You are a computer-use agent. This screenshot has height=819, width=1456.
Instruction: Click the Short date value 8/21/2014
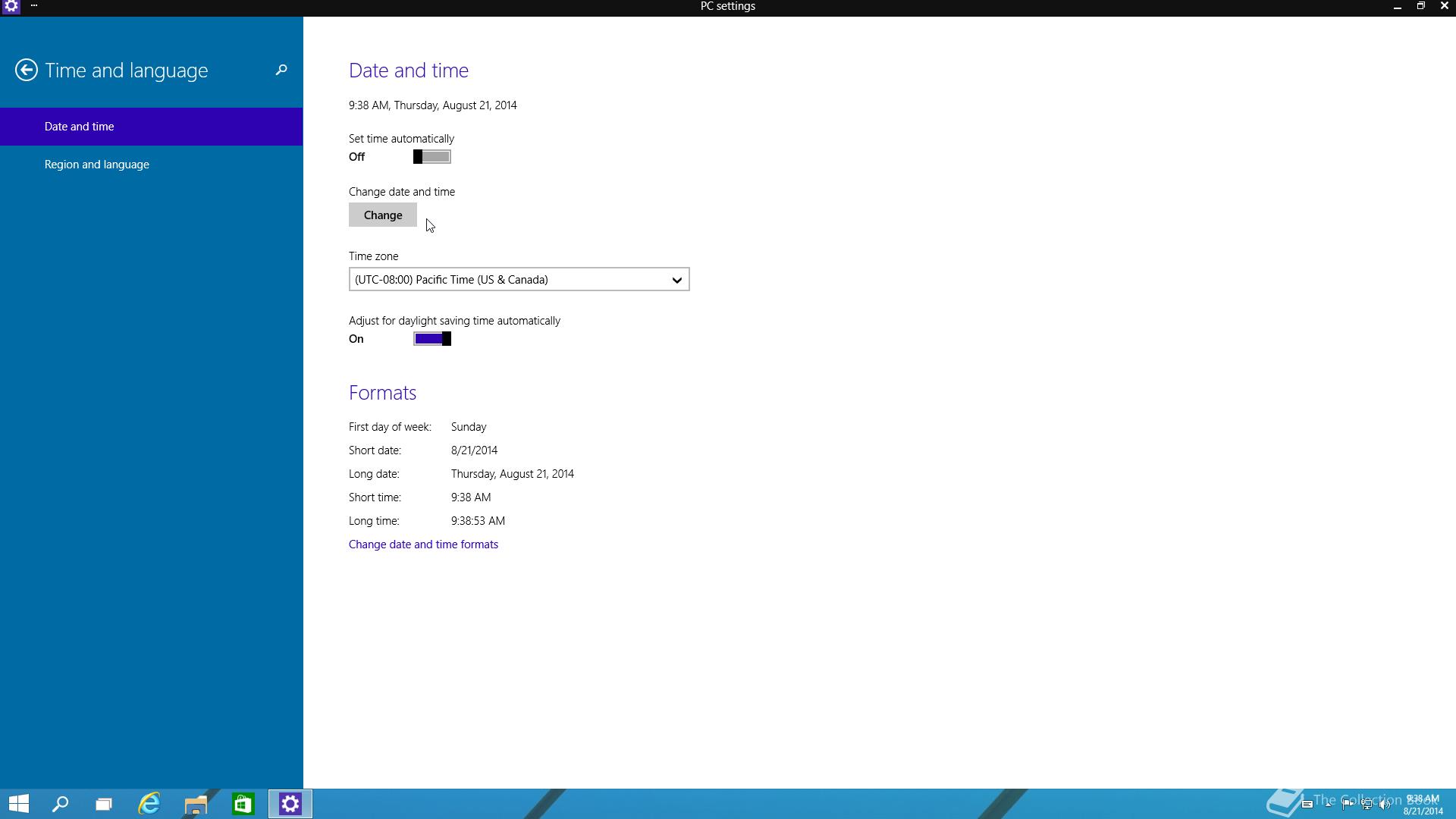pos(474,450)
